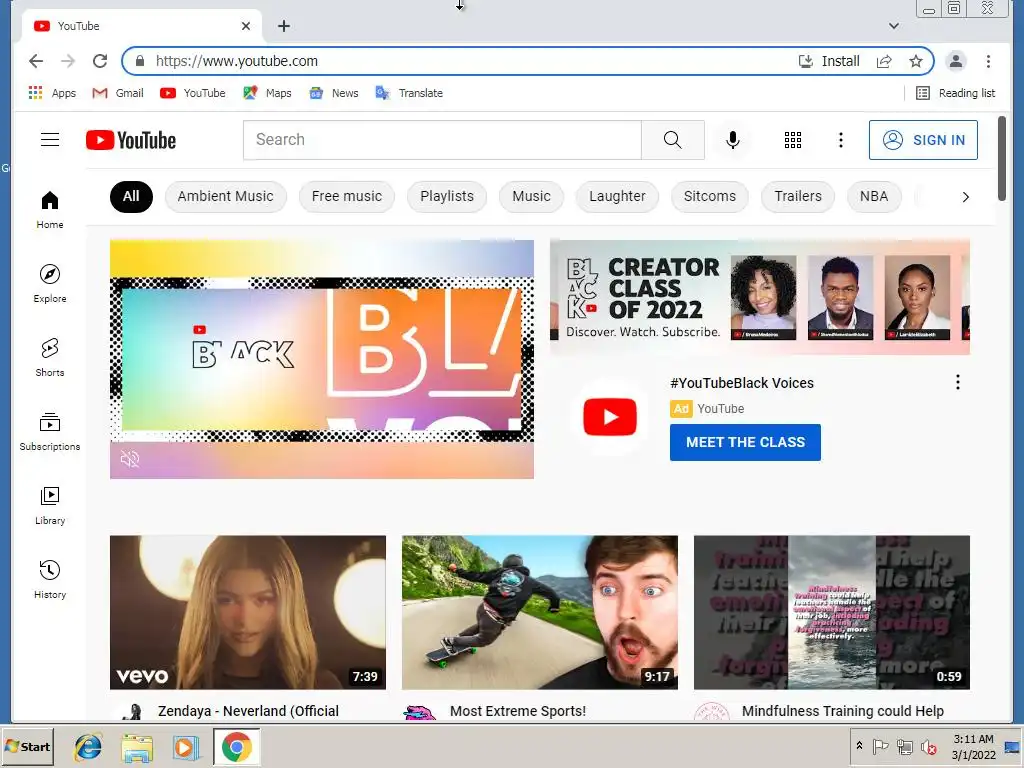
Task: Open Explore in the sidebar
Action: click(x=50, y=284)
